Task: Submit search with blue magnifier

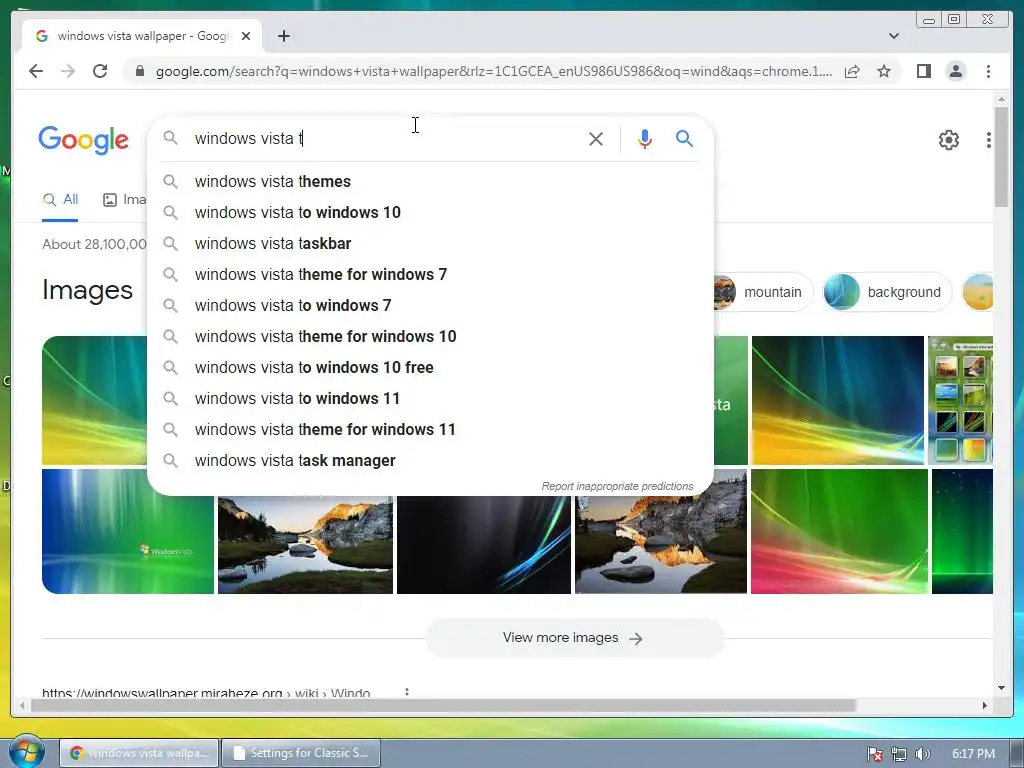Action: (684, 138)
